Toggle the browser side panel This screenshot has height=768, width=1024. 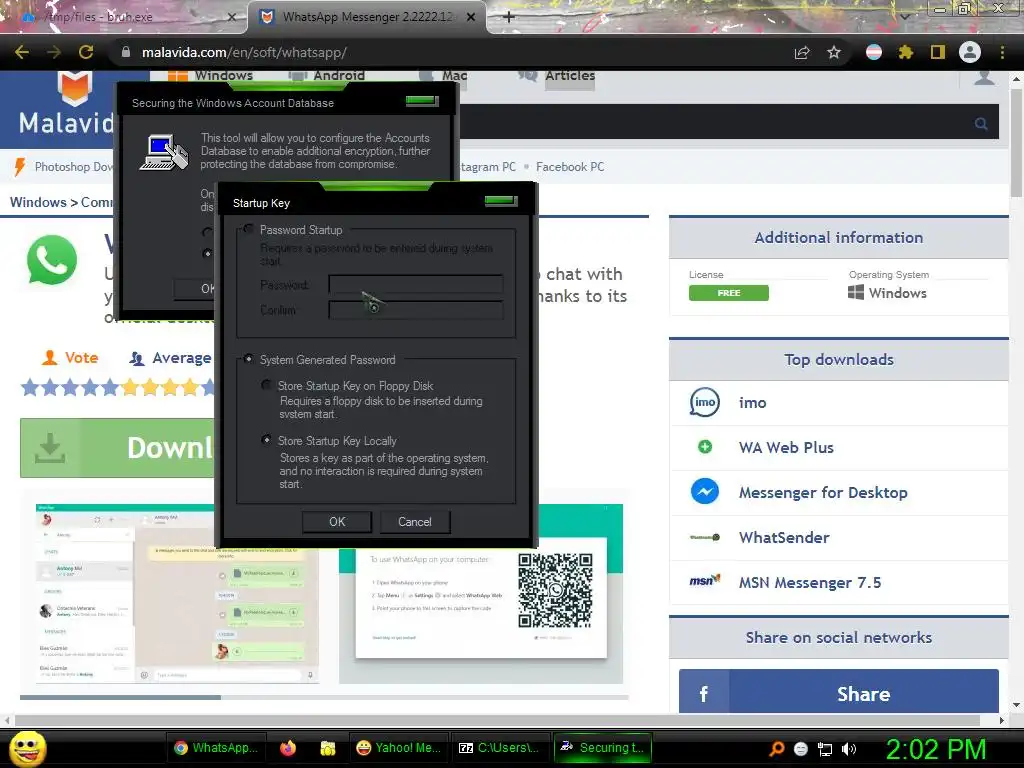938,52
